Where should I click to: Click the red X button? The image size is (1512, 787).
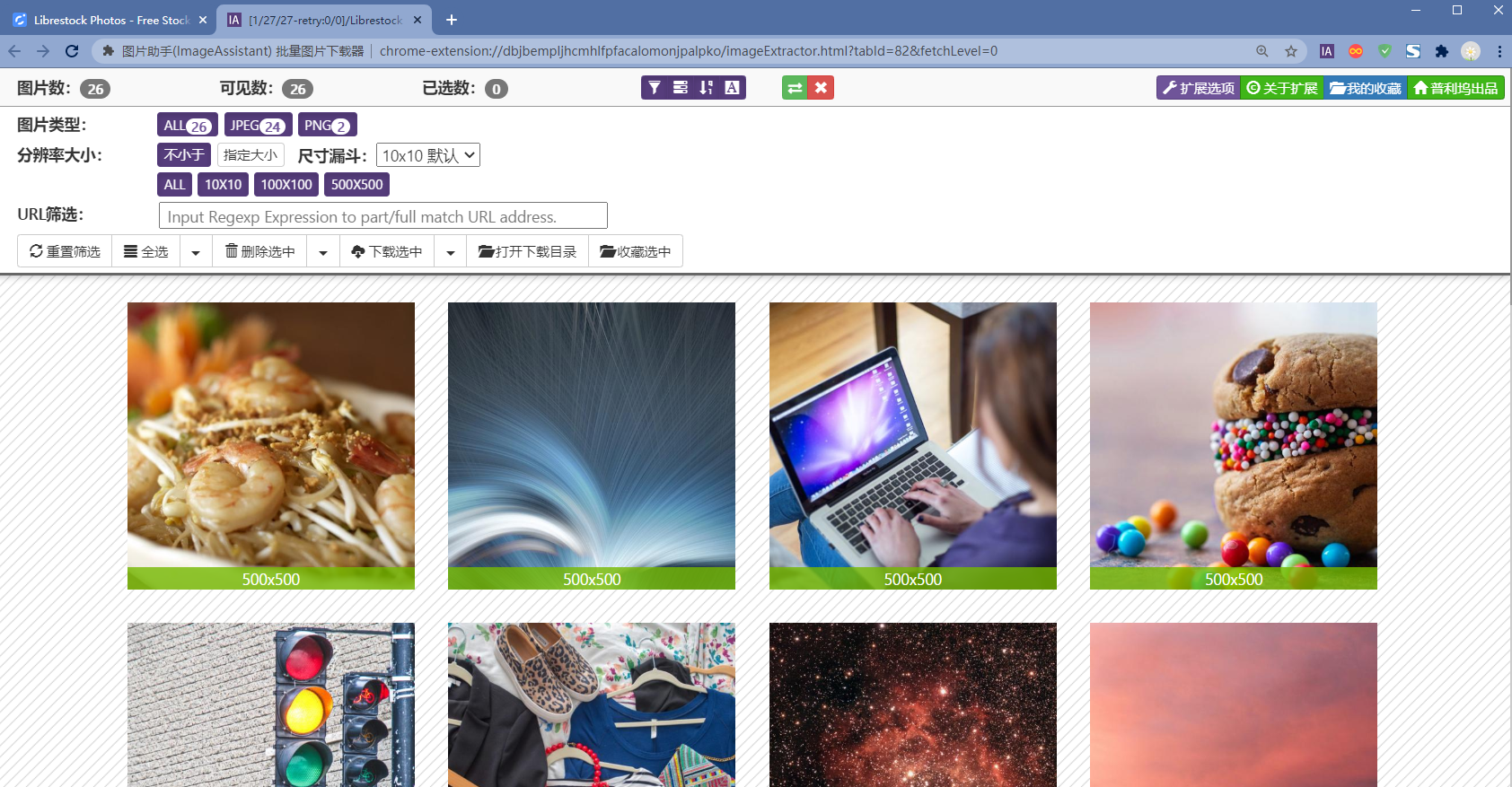(821, 88)
